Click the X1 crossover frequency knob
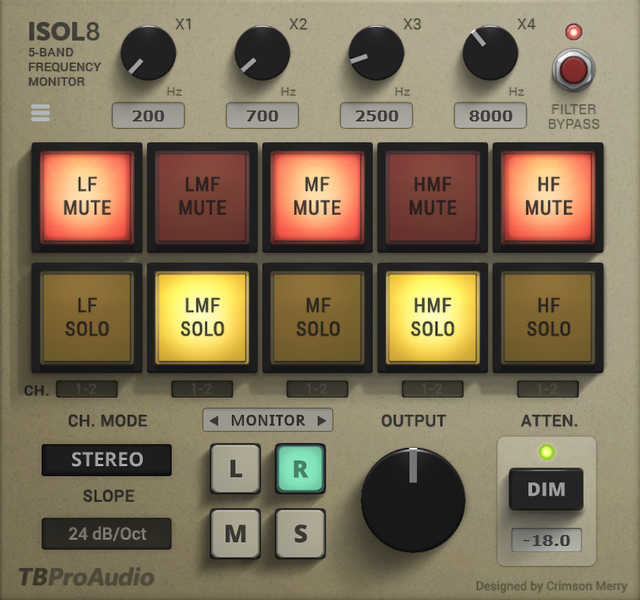This screenshot has width=640, height=600. point(148,53)
